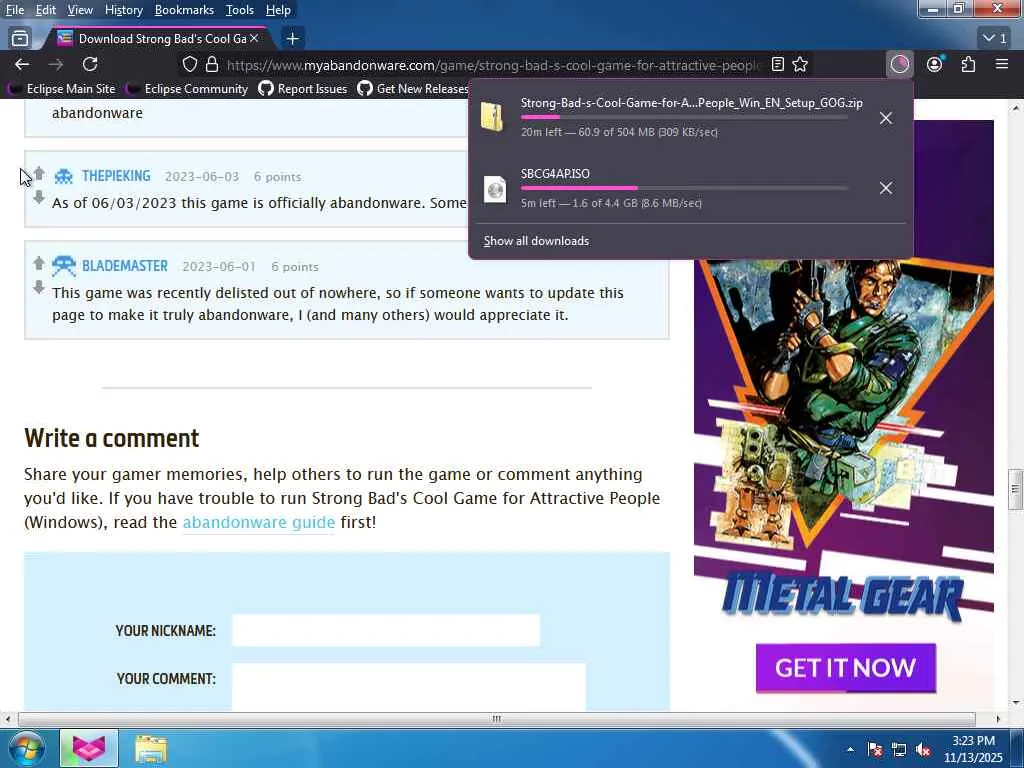The width and height of the screenshot is (1024, 768).
Task: Click the address bar URL
Action: click(x=494, y=65)
